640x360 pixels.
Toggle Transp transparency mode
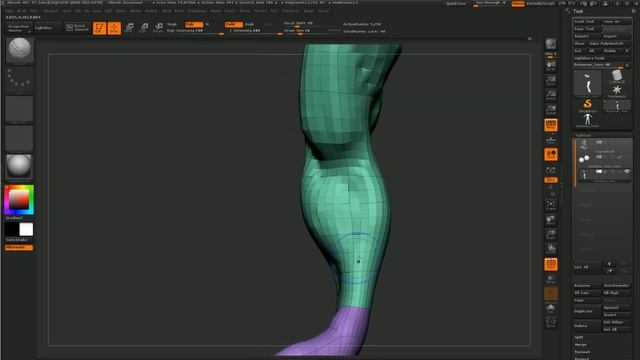click(551, 279)
